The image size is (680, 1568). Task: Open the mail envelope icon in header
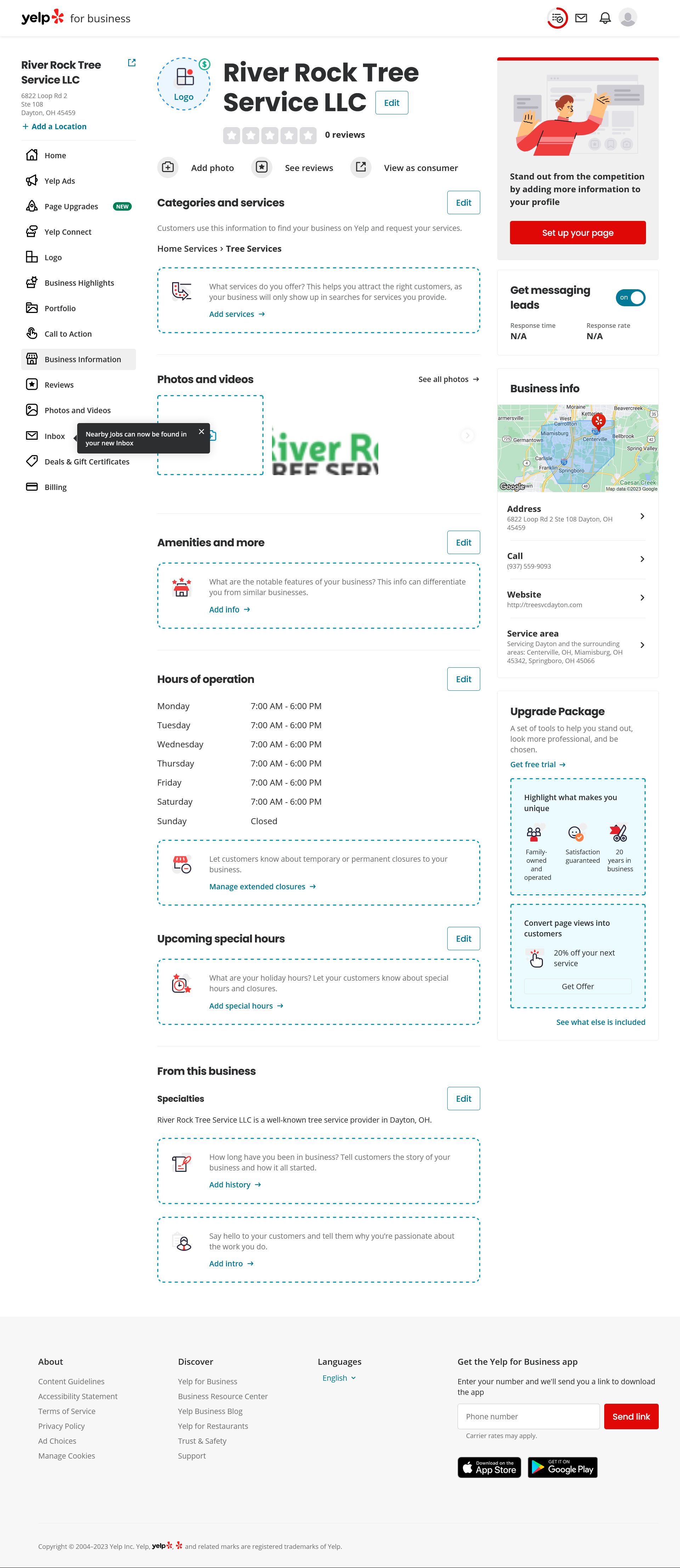point(581,18)
